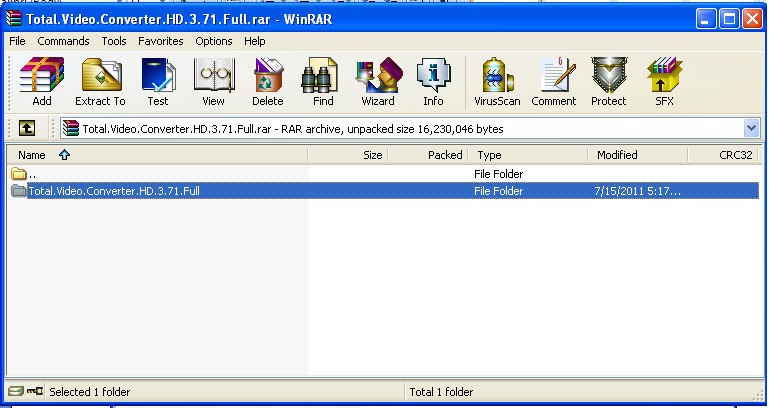The image size is (769, 408).
Task: Click the WinRAR title bar icon
Action: (x=13, y=19)
